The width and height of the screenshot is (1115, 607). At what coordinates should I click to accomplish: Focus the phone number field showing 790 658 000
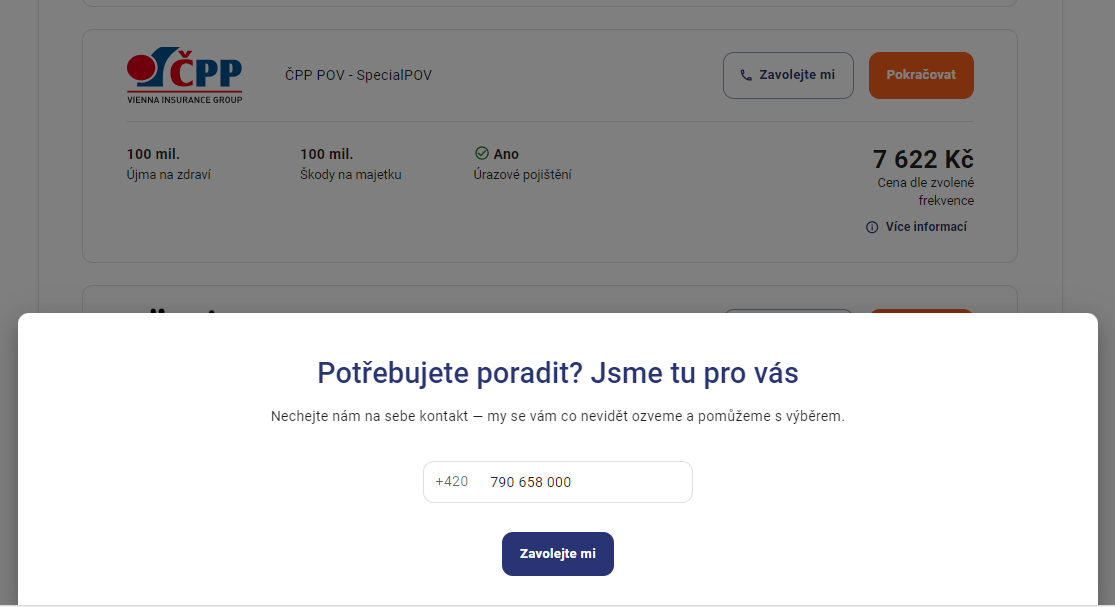point(558,482)
